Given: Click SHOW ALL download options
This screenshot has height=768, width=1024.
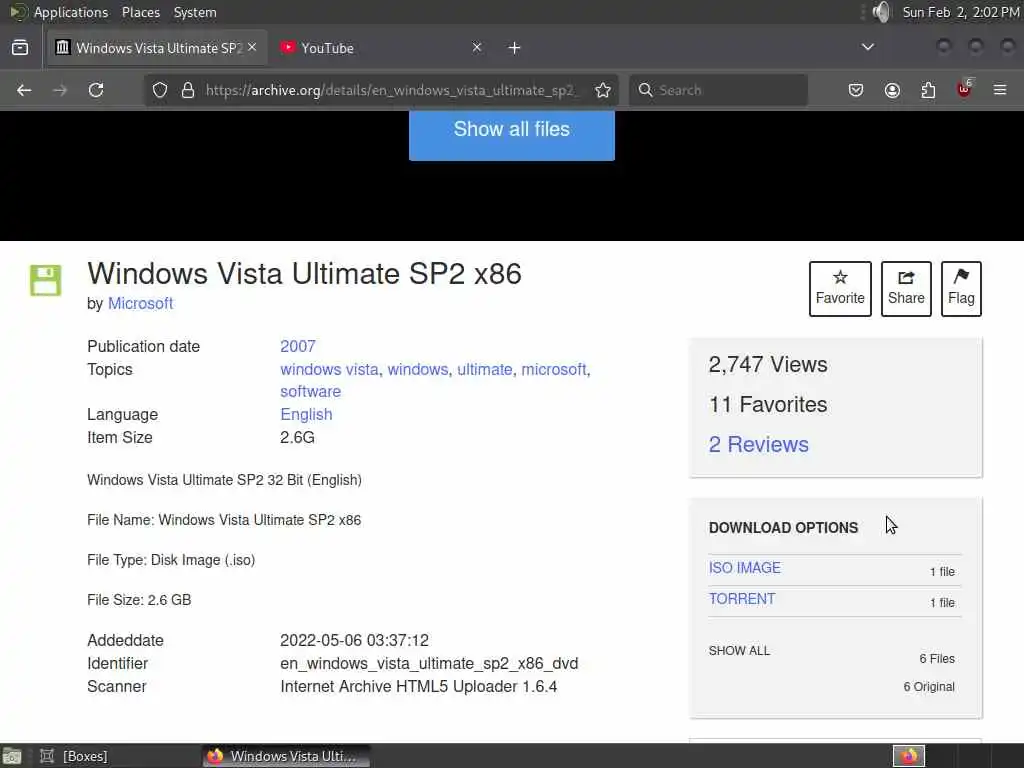Looking at the screenshot, I should click(739, 650).
